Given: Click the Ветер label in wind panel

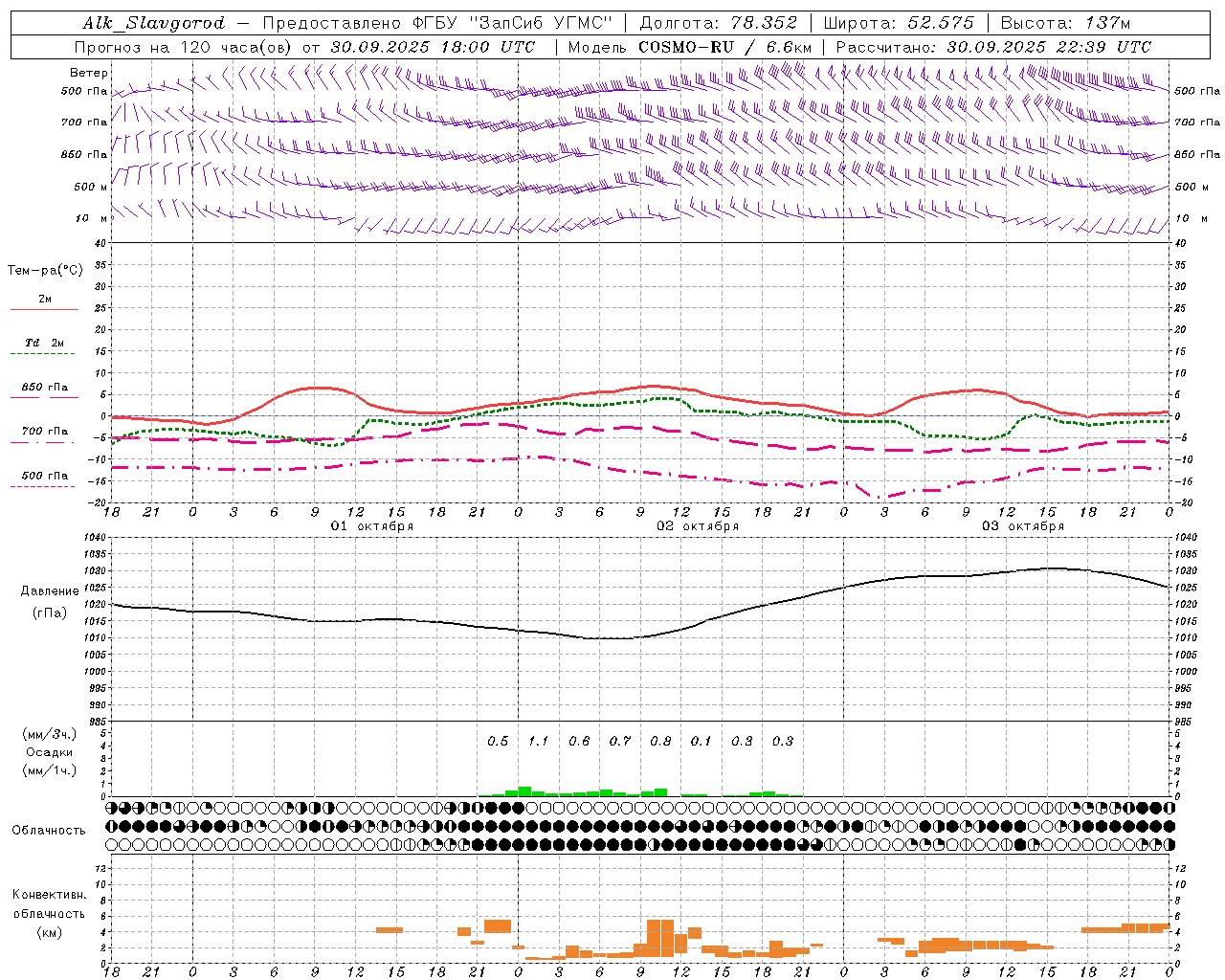Looking at the screenshot, I should pos(89,73).
